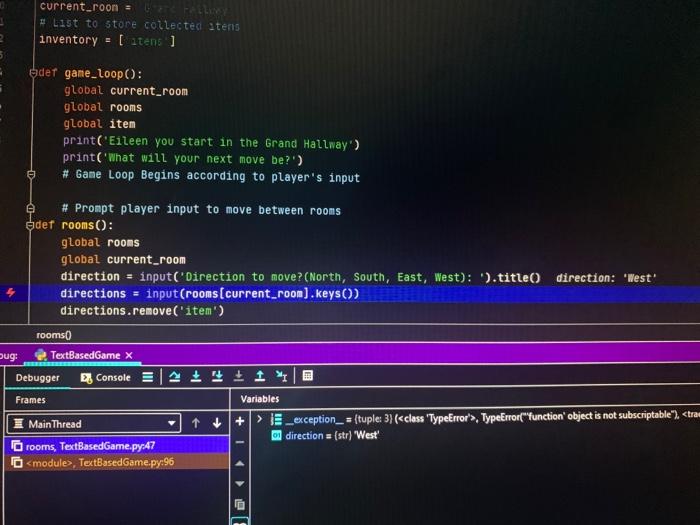This screenshot has height=525, width=700.
Task: Toggle fold marker at Game Loop Begins comment
Action: click(x=31, y=175)
